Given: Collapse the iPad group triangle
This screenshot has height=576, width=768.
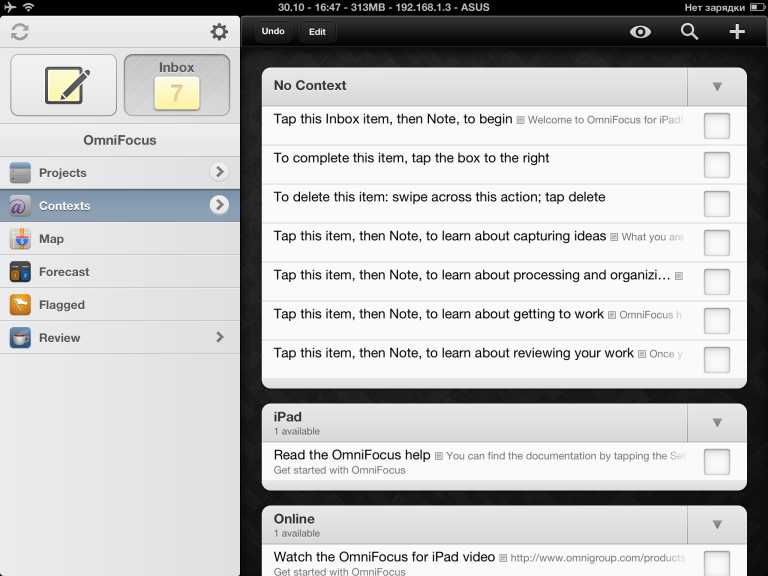Looking at the screenshot, I should 717,423.
